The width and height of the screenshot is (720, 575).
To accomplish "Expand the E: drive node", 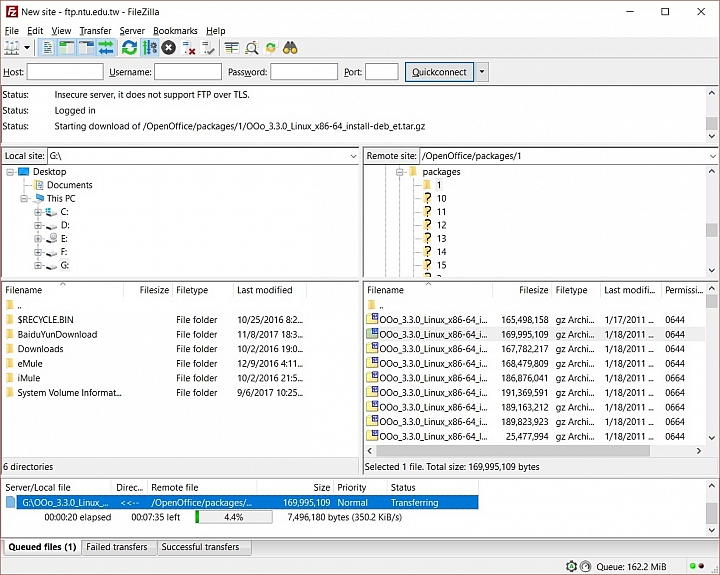I will point(38,239).
